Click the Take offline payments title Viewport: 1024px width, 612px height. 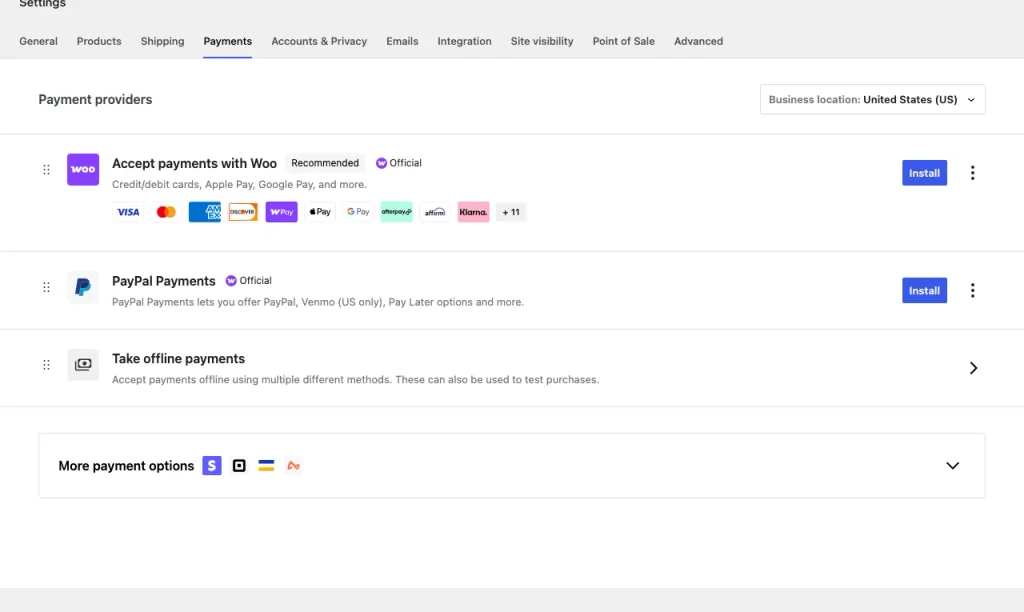(x=178, y=359)
